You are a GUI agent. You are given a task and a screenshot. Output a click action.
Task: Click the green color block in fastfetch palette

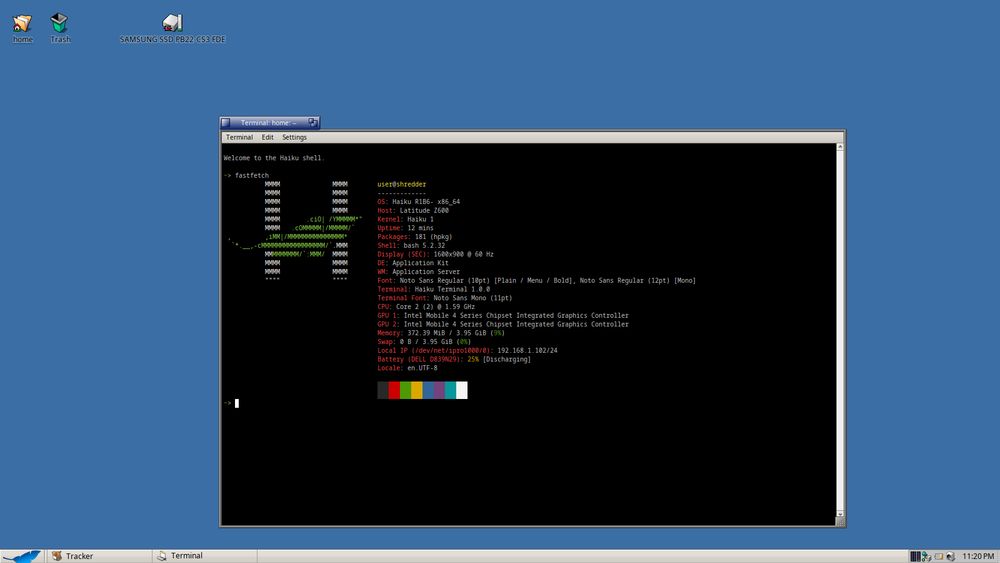405,390
